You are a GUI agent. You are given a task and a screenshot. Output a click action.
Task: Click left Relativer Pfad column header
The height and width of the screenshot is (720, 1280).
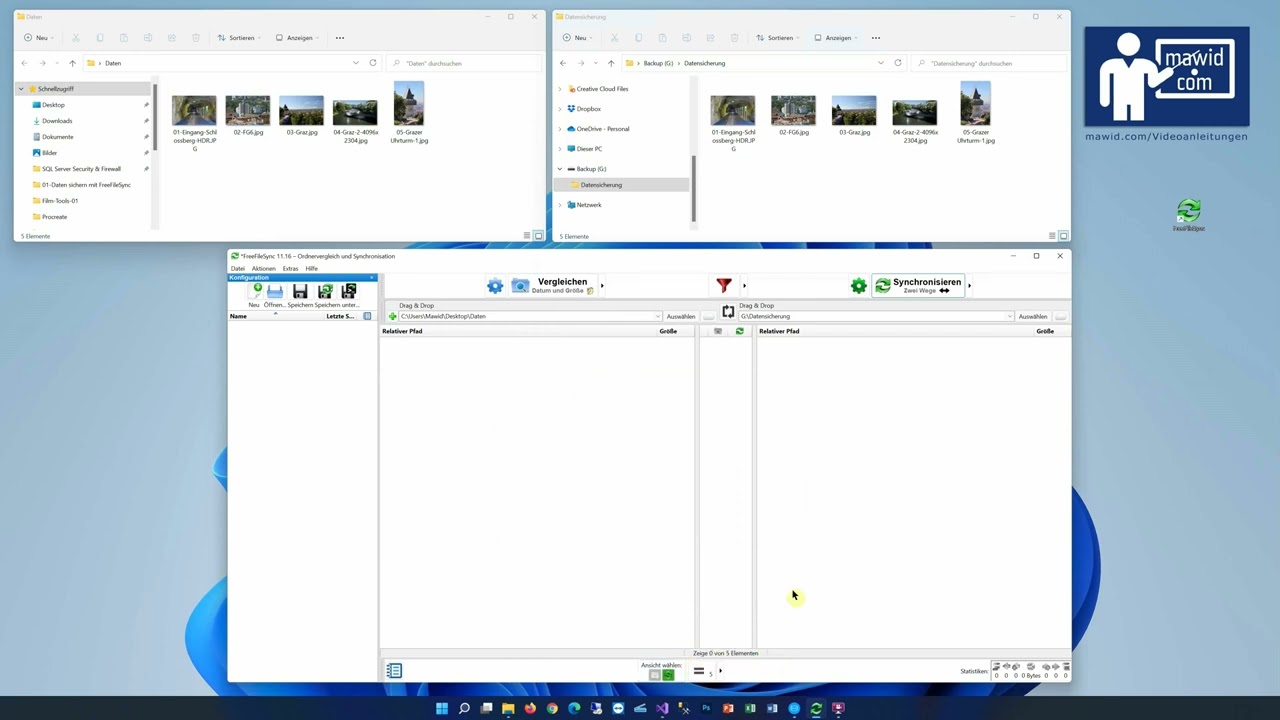pyautogui.click(x=402, y=331)
